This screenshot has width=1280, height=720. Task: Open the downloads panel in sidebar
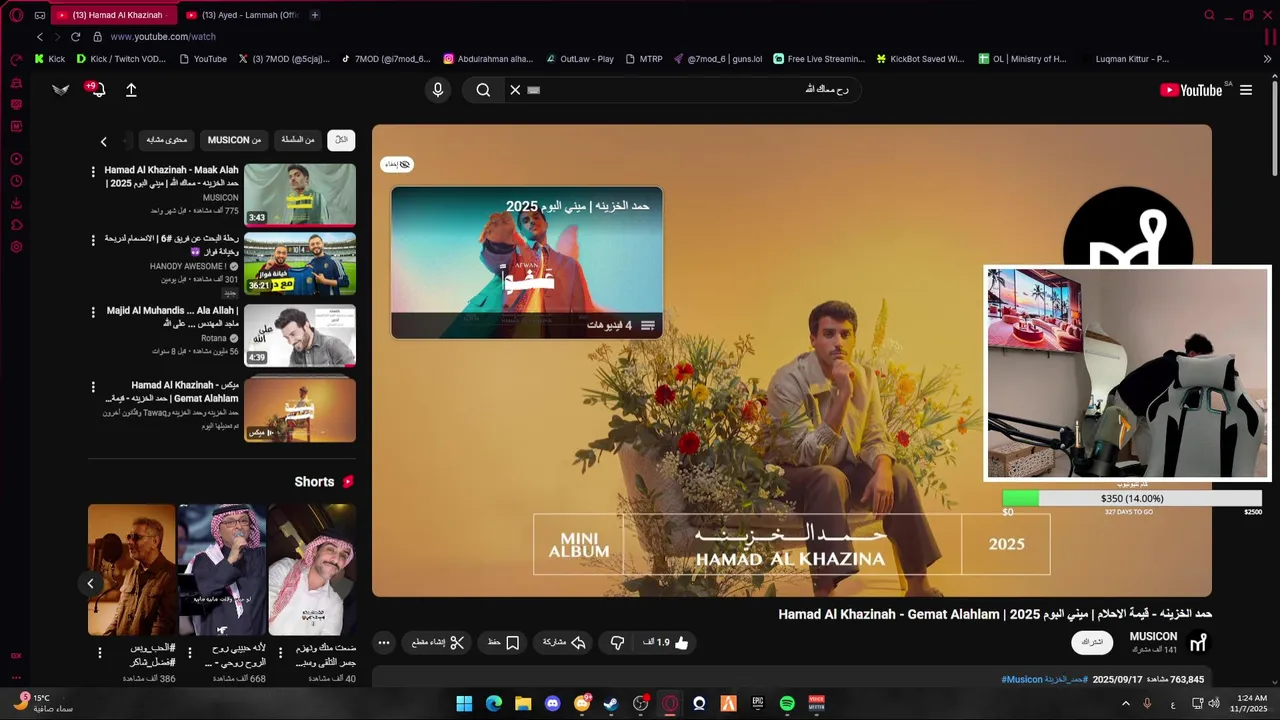[x=16, y=203]
